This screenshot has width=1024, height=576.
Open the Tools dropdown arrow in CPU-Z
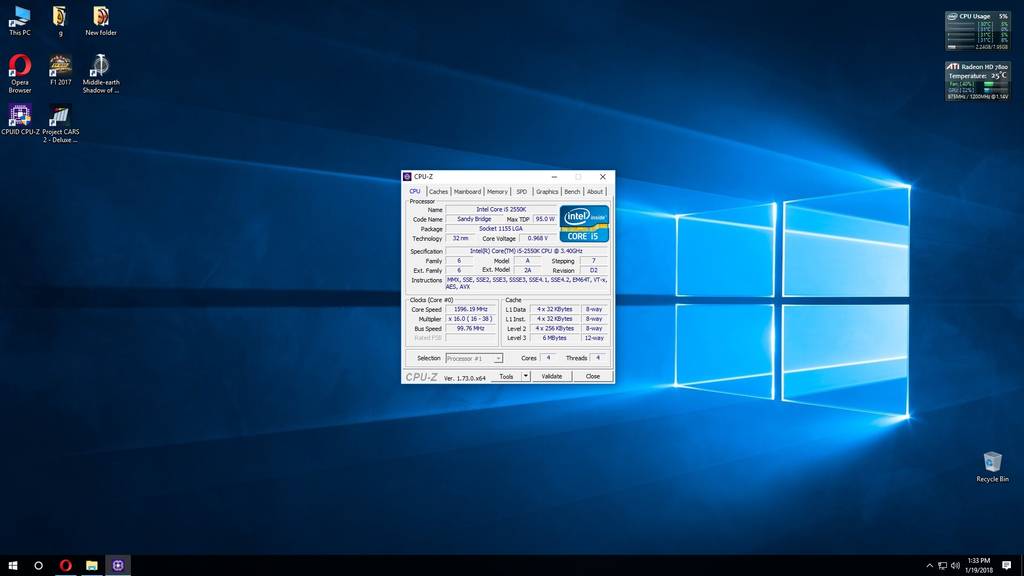point(525,377)
